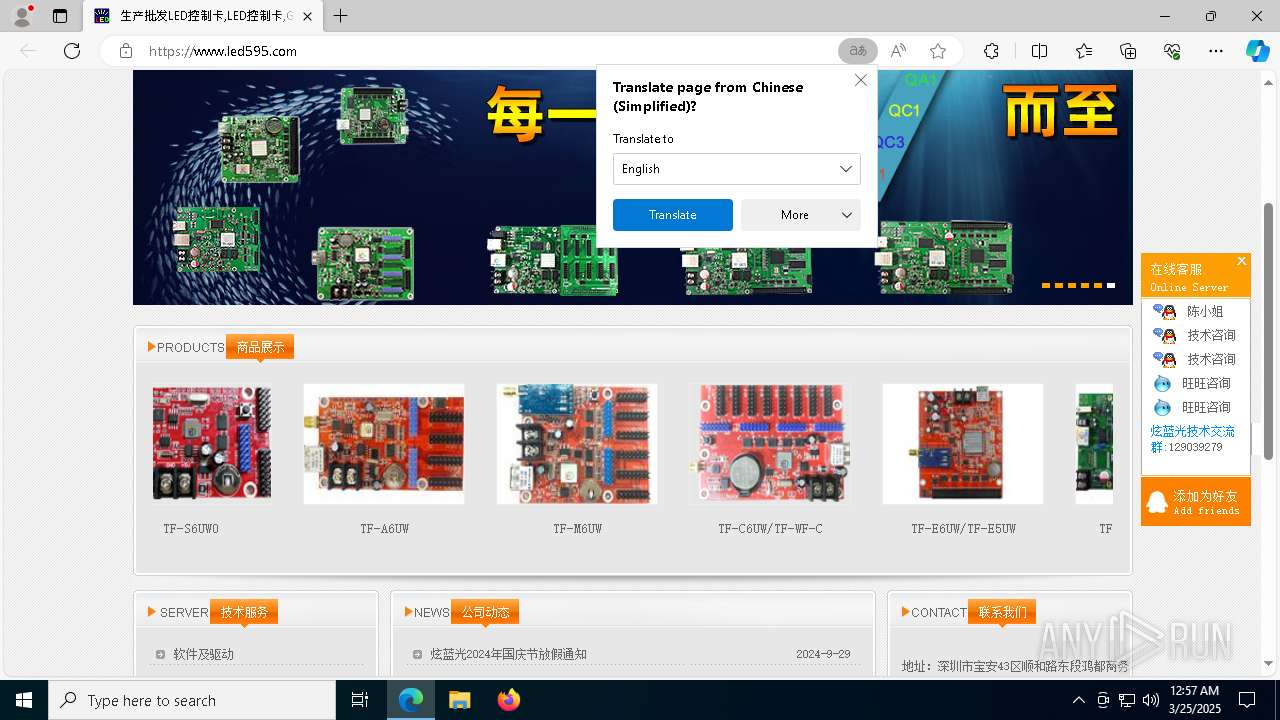This screenshot has width=1280, height=720.
Task: Open TF-A6UW product image
Action: [384, 443]
